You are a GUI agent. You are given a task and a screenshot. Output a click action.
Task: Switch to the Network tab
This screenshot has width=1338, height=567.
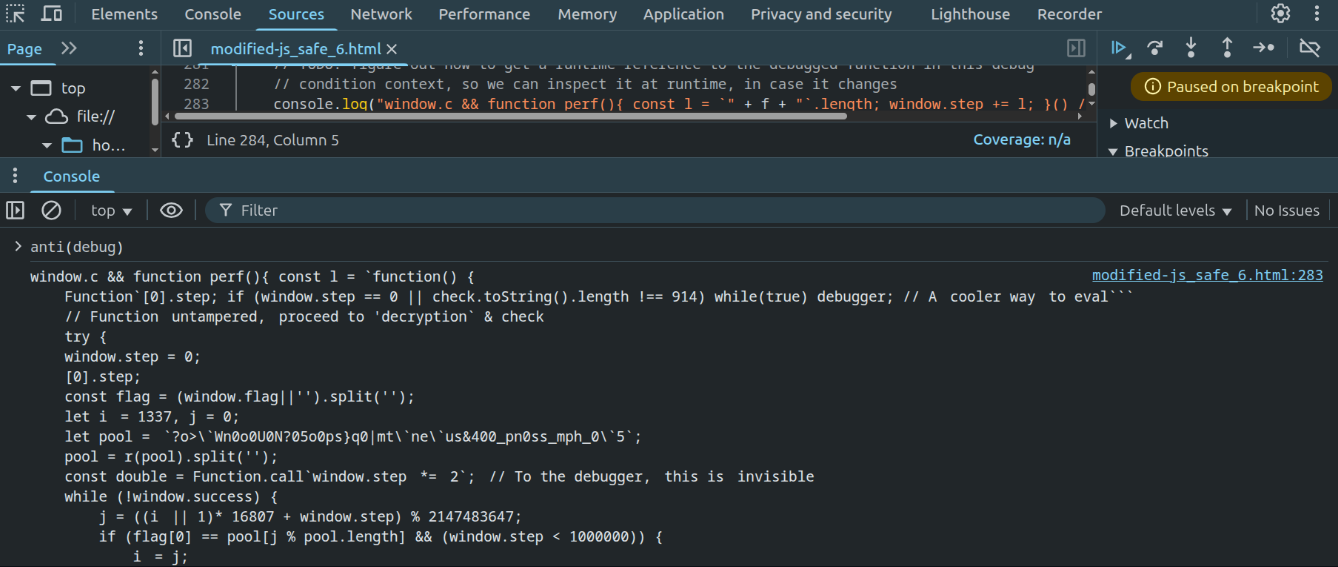click(x=381, y=14)
